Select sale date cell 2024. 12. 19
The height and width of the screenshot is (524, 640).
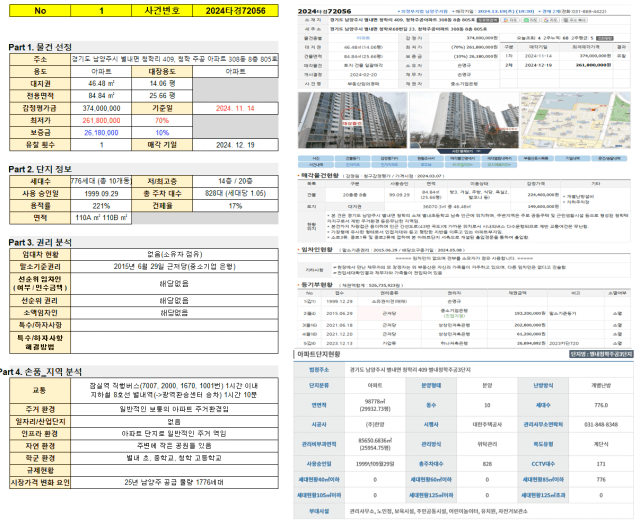[236, 145]
